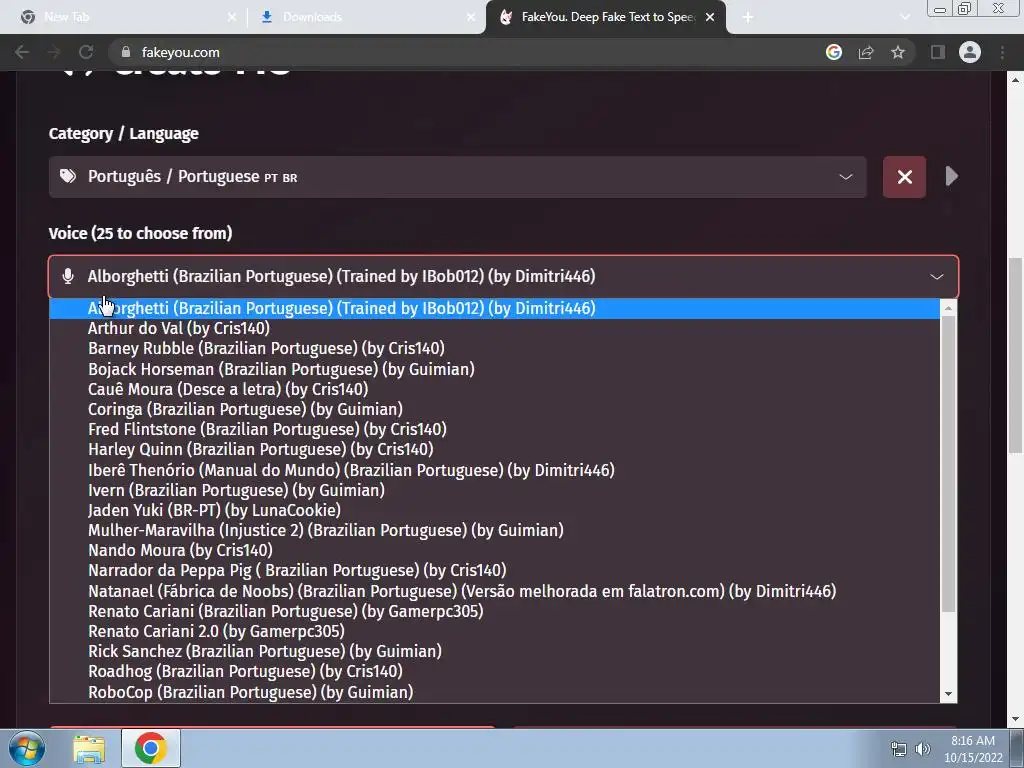Open File Explorer from taskbar
1024x768 pixels.
[89, 749]
